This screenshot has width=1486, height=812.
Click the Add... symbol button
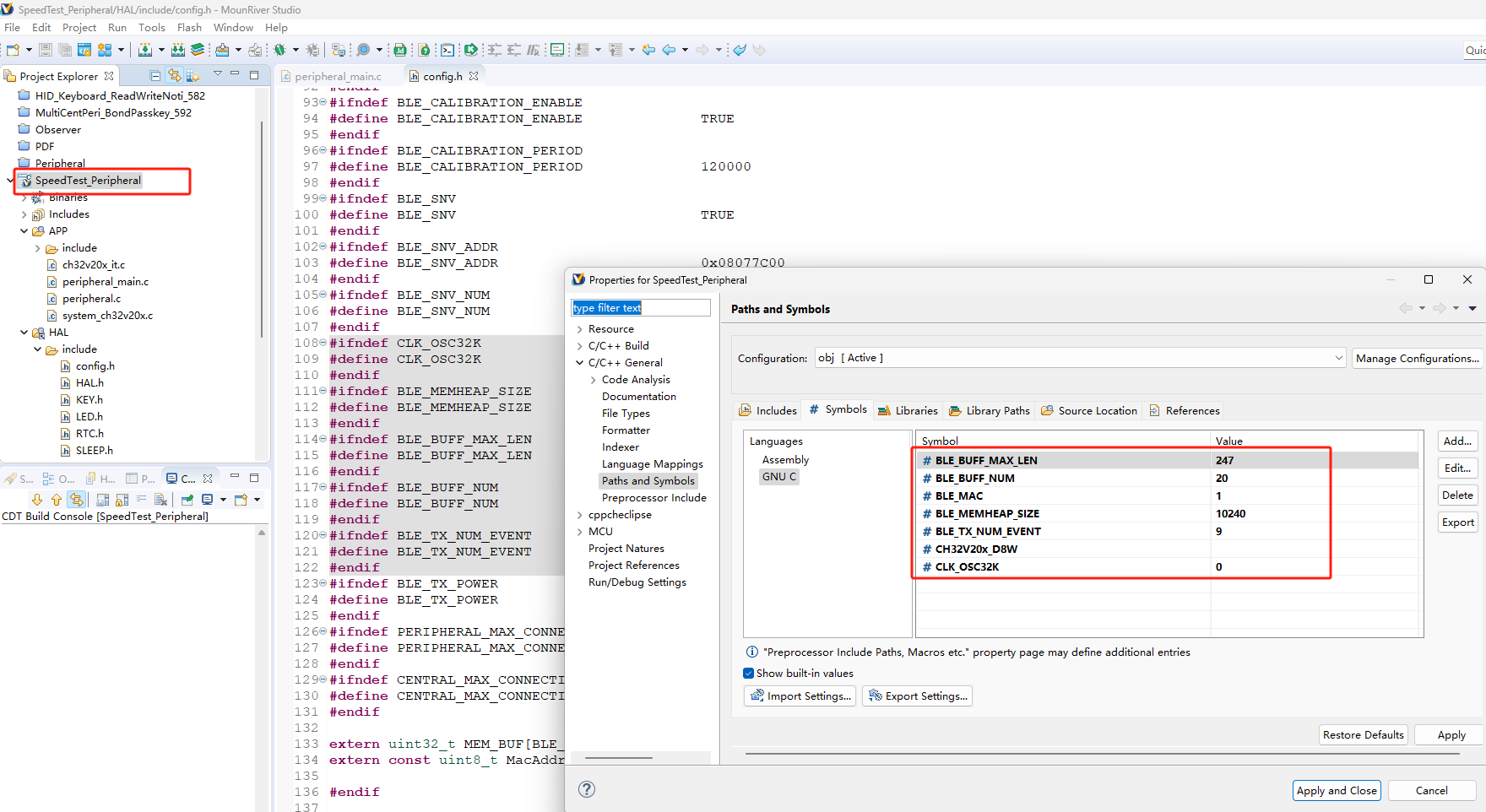(1457, 441)
